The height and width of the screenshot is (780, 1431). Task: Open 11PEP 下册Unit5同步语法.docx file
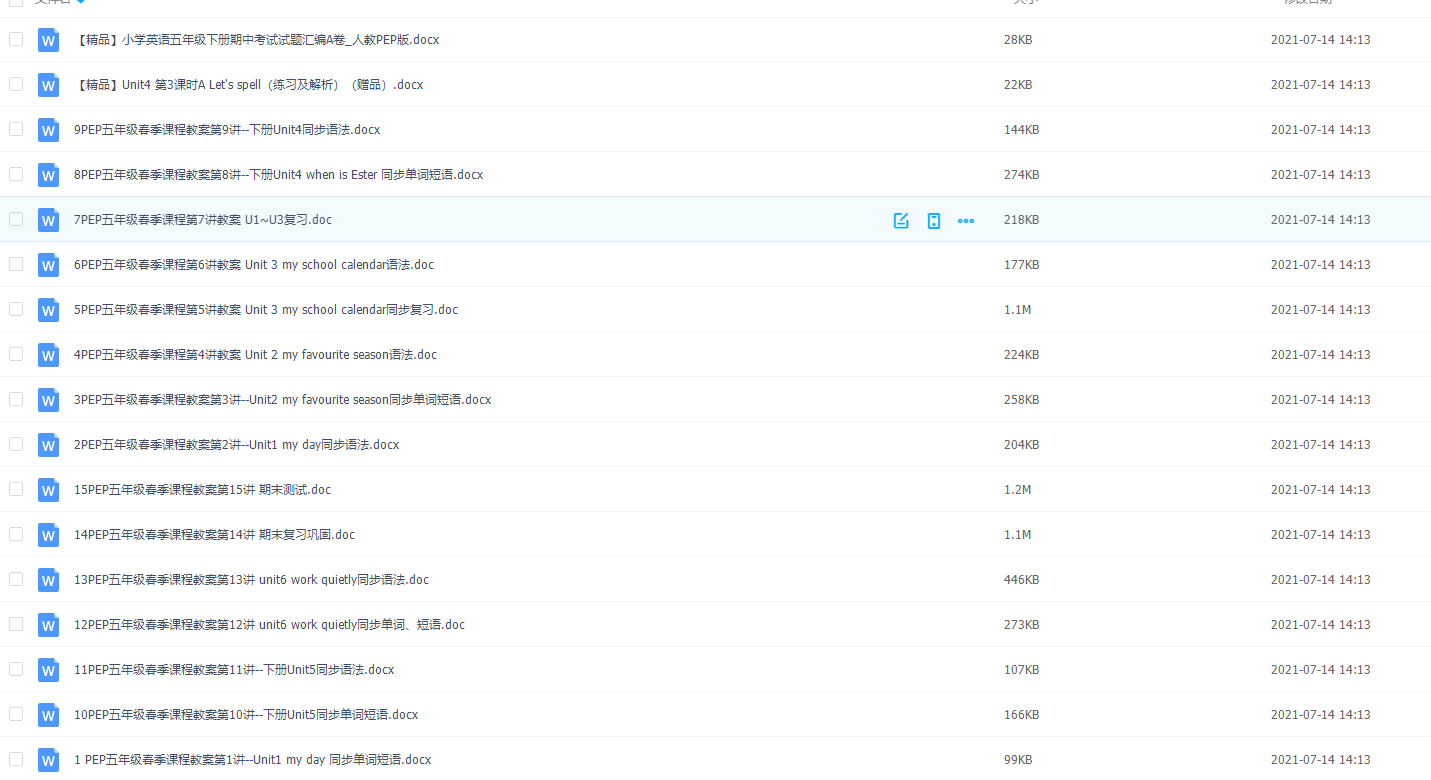tap(234, 670)
